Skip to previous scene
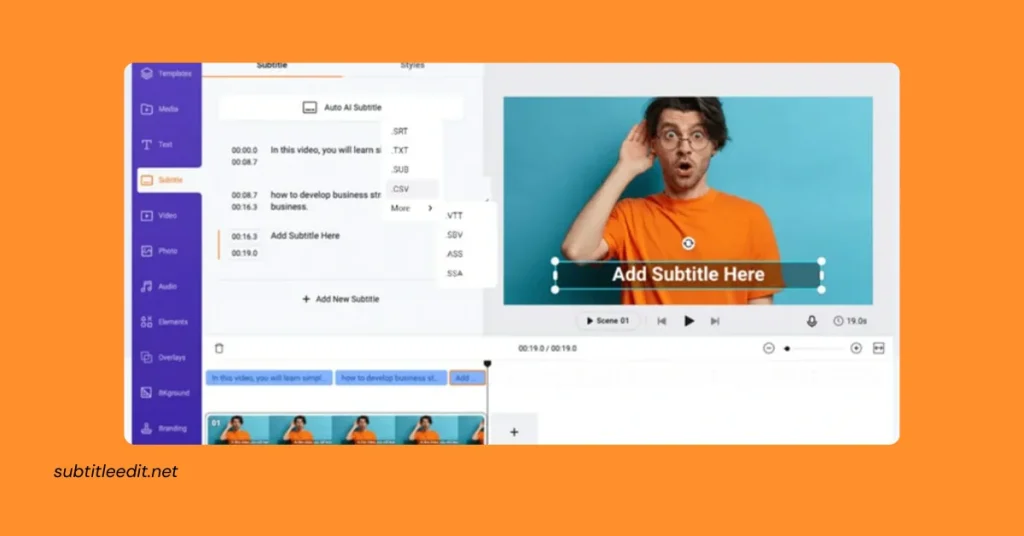1024x536 pixels. (x=662, y=321)
